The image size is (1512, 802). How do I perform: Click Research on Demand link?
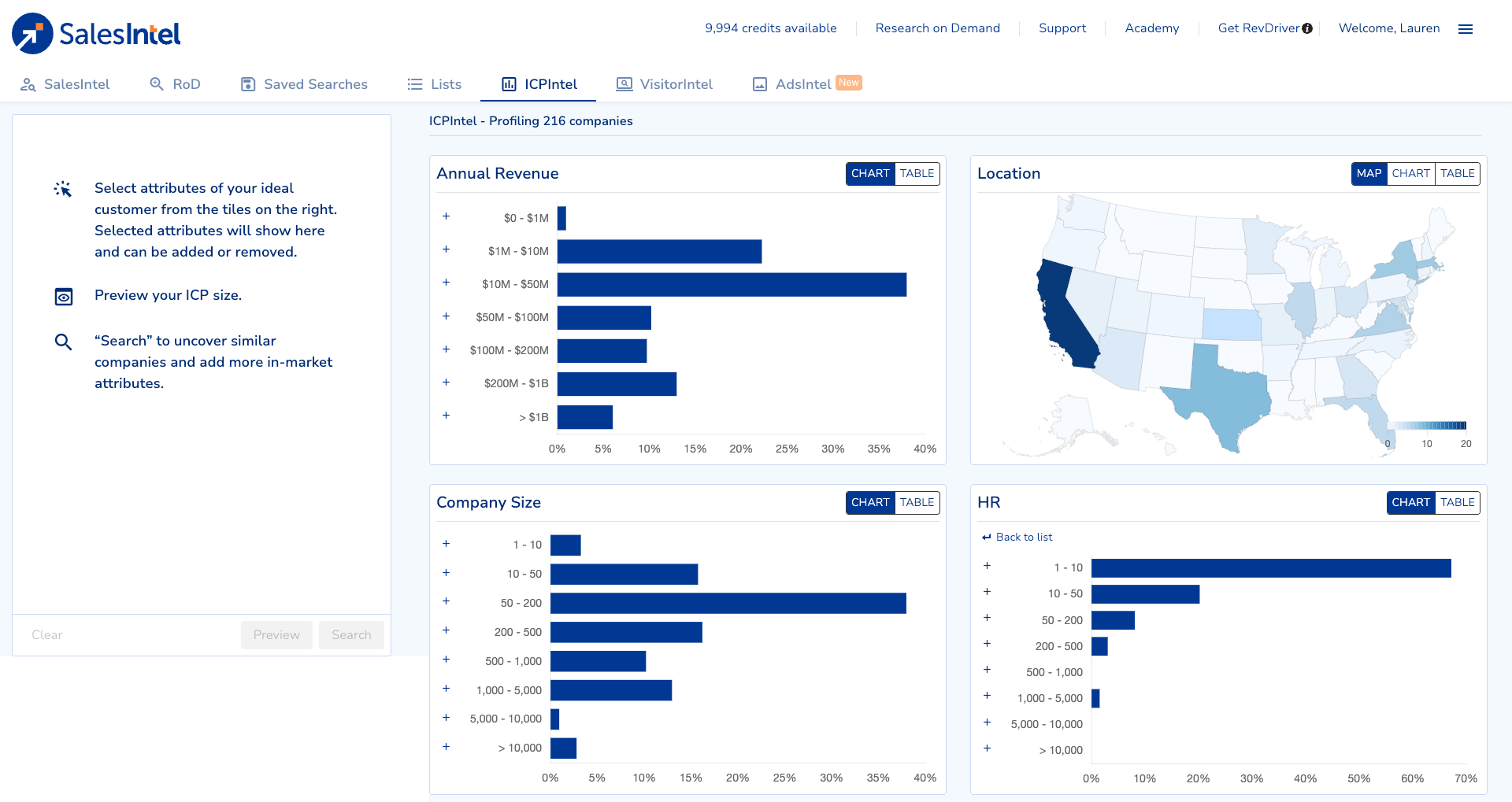[938, 28]
